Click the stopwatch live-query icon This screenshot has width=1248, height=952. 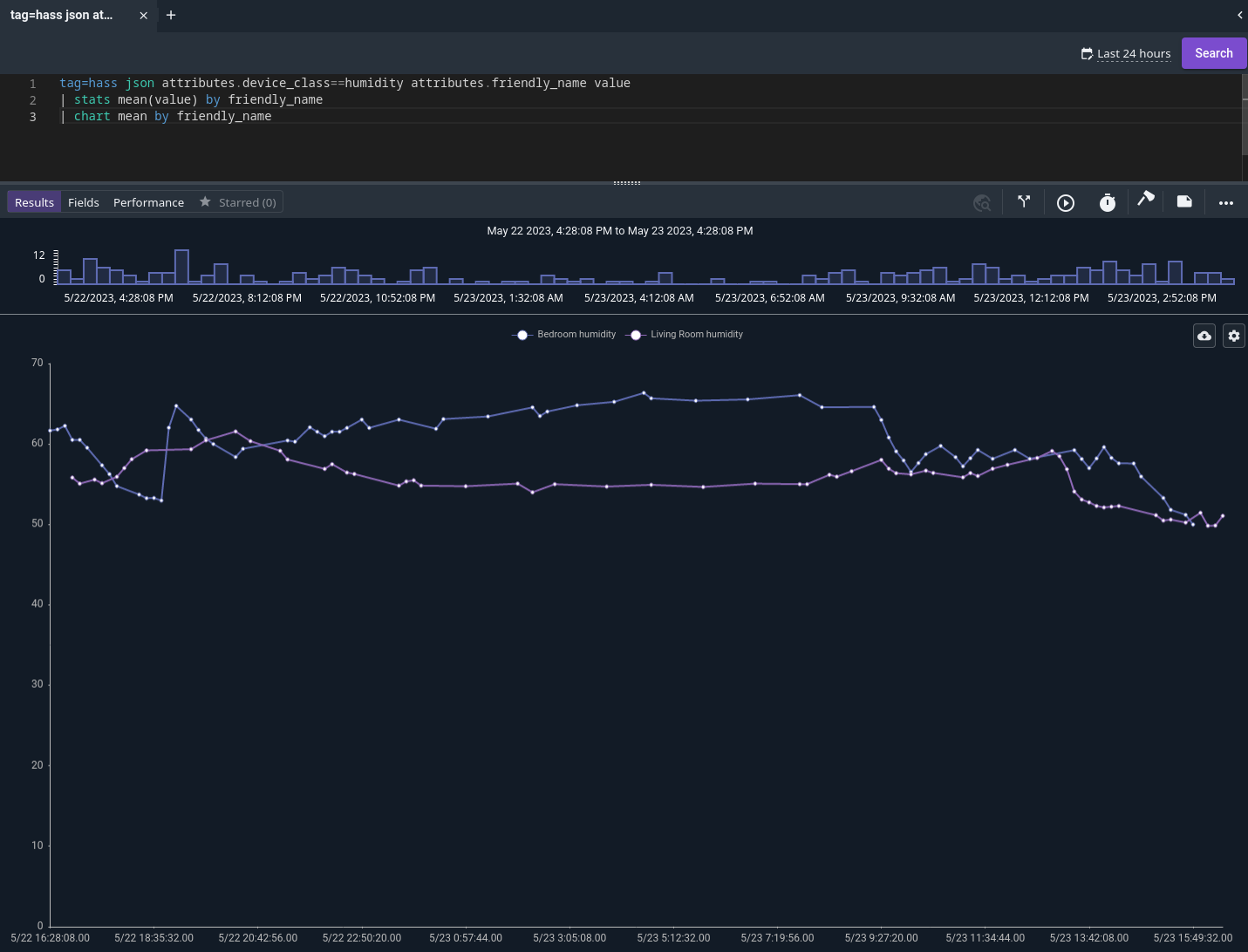click(1107, 202)
